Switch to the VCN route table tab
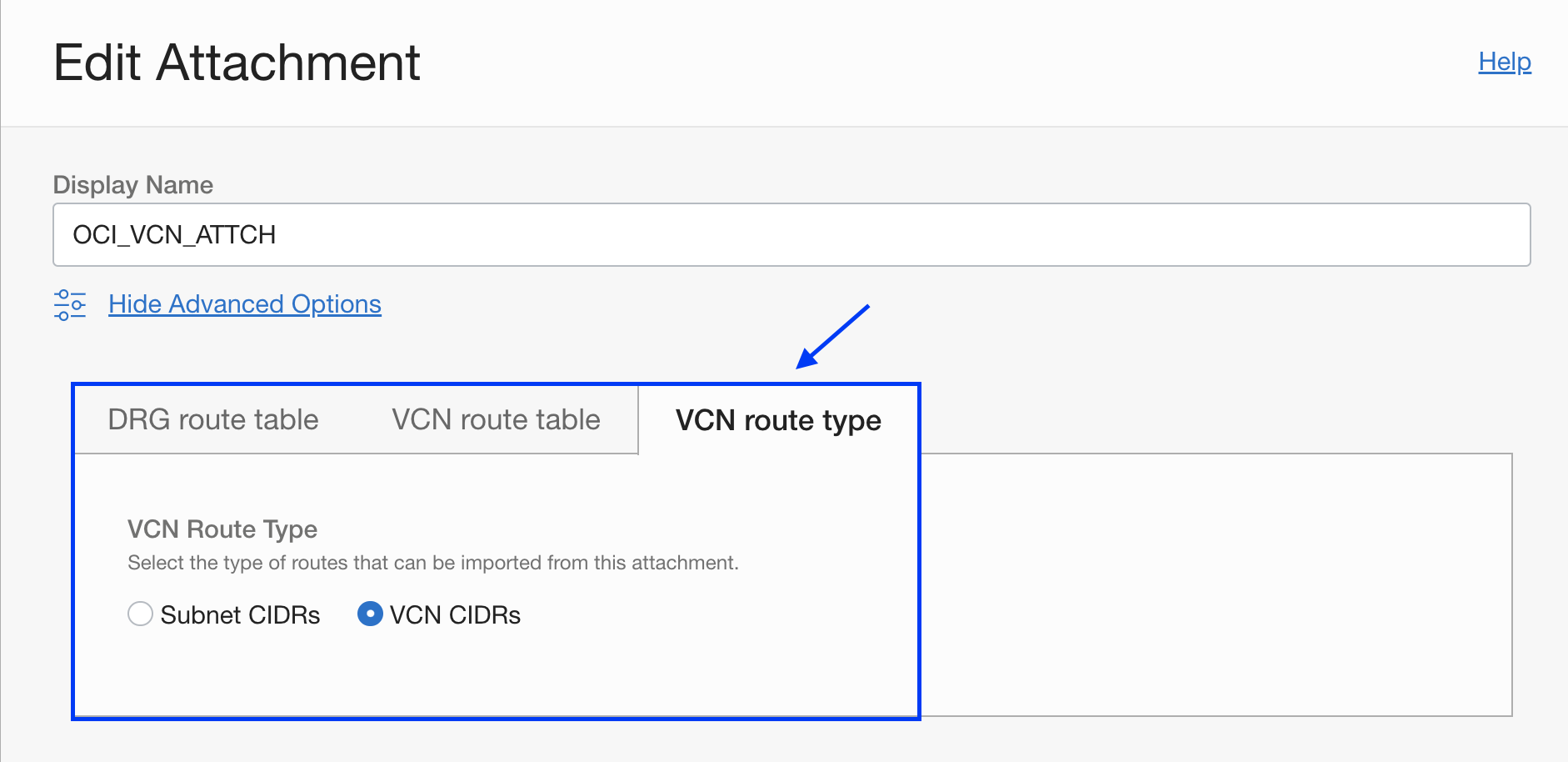1568x762 pixels. point(494,419)
